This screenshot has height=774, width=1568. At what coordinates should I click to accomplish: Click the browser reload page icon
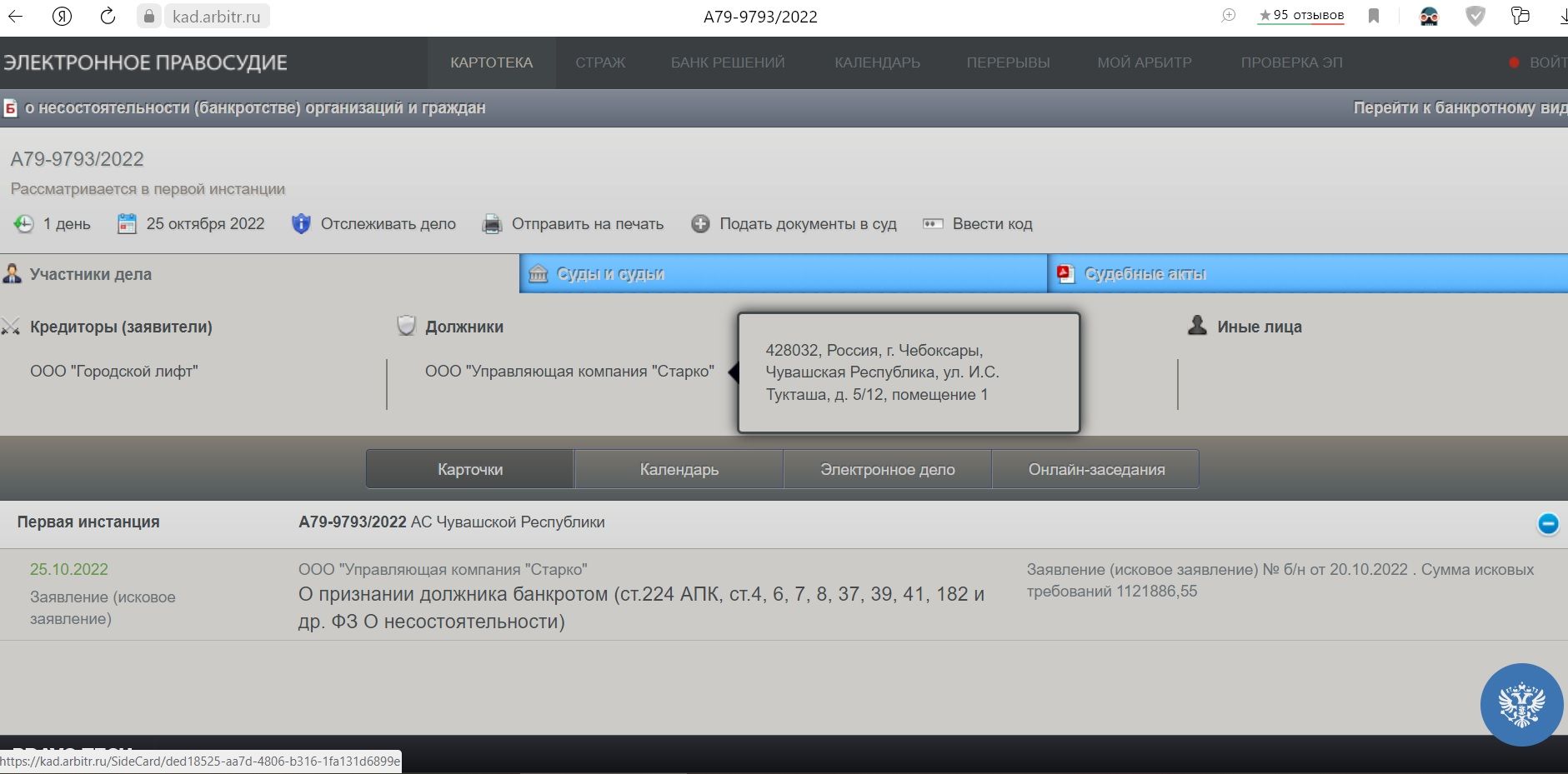[x=108, y=16]
